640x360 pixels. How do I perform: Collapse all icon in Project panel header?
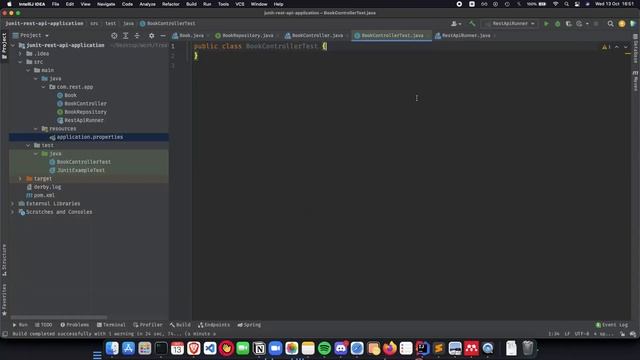tap(137, 36)
